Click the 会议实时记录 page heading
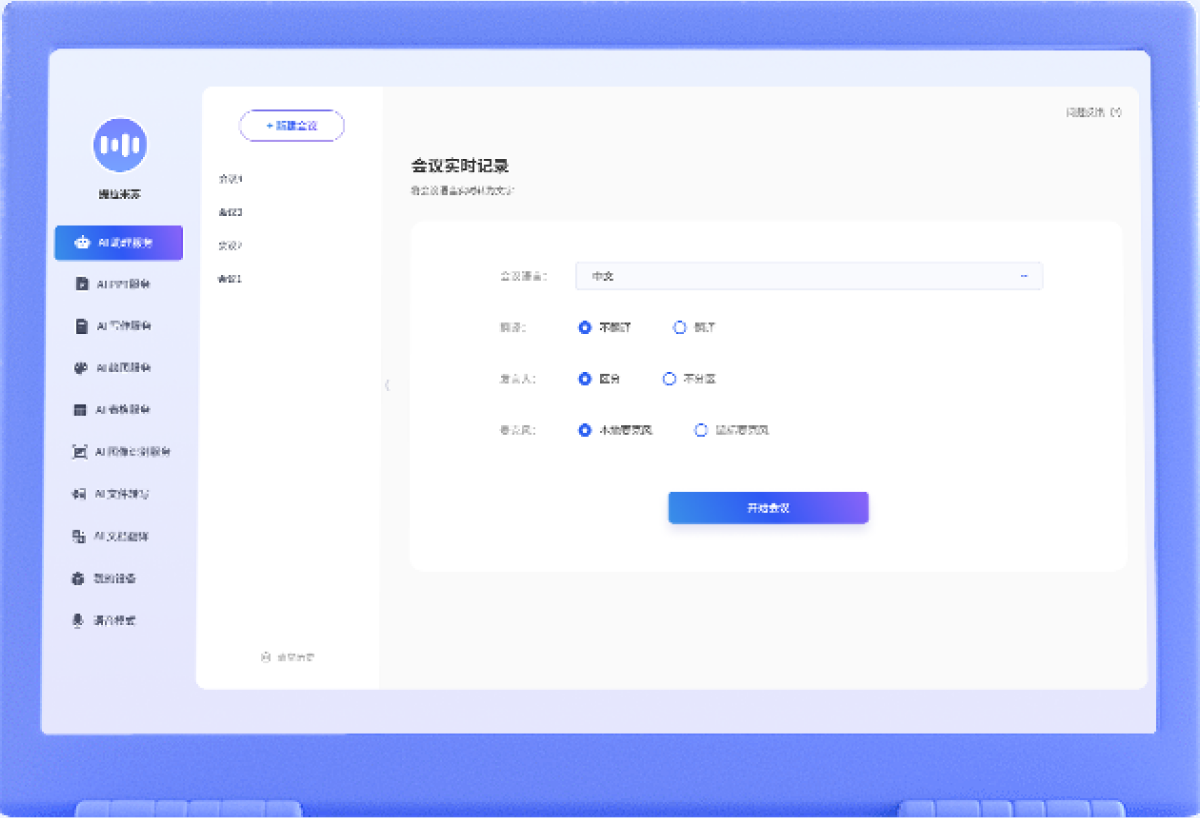The height and width of the screenshot is (818, 1200). (460, 166)
